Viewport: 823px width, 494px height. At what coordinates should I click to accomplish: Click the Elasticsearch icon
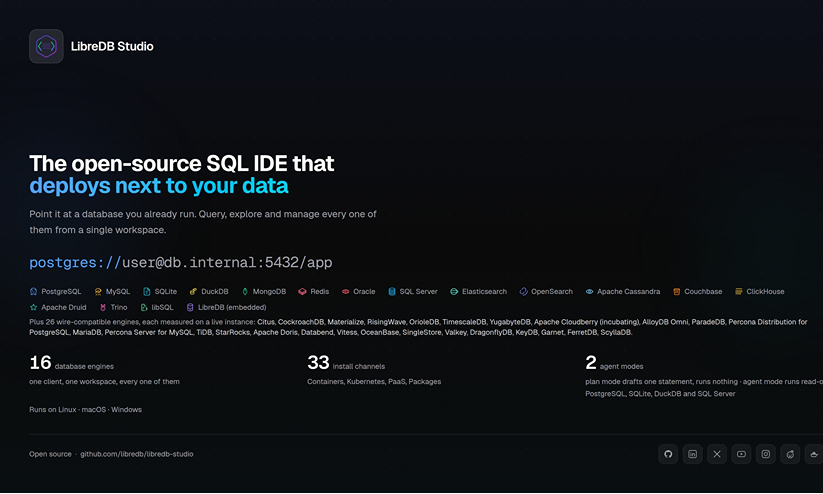454,291
